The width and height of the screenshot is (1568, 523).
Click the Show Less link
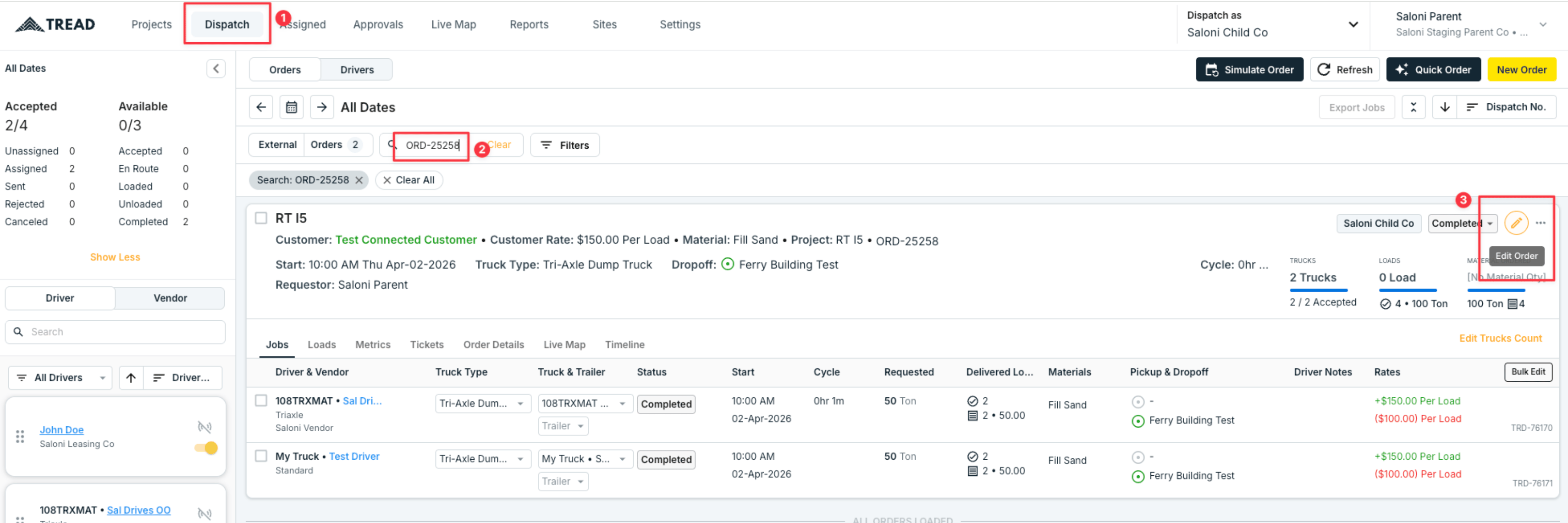[x=115, y=257]
